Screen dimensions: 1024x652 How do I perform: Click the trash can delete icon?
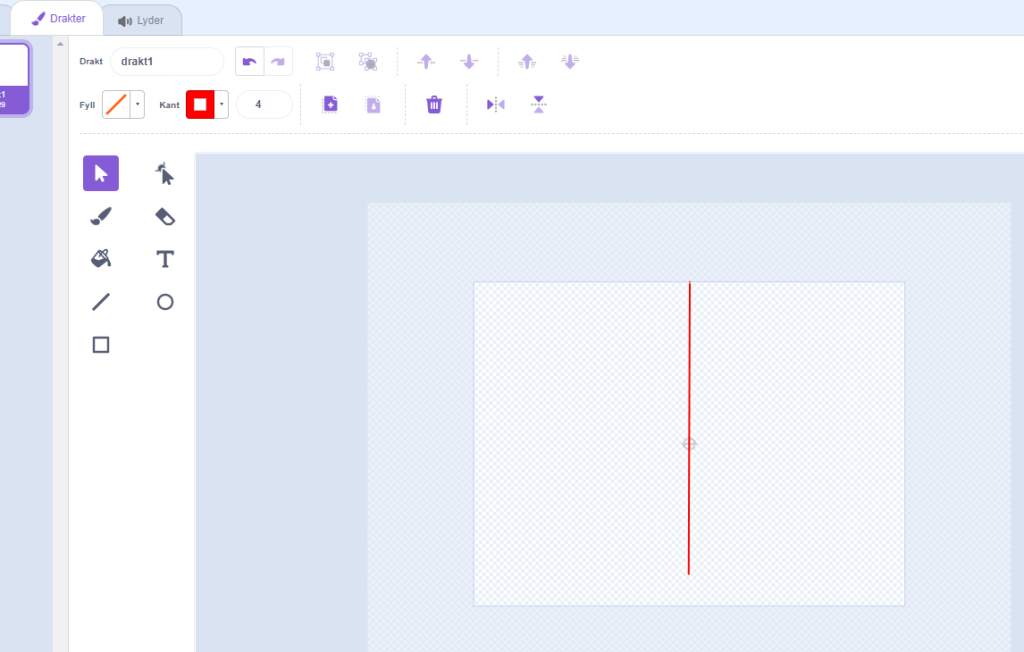click(434, 104)
